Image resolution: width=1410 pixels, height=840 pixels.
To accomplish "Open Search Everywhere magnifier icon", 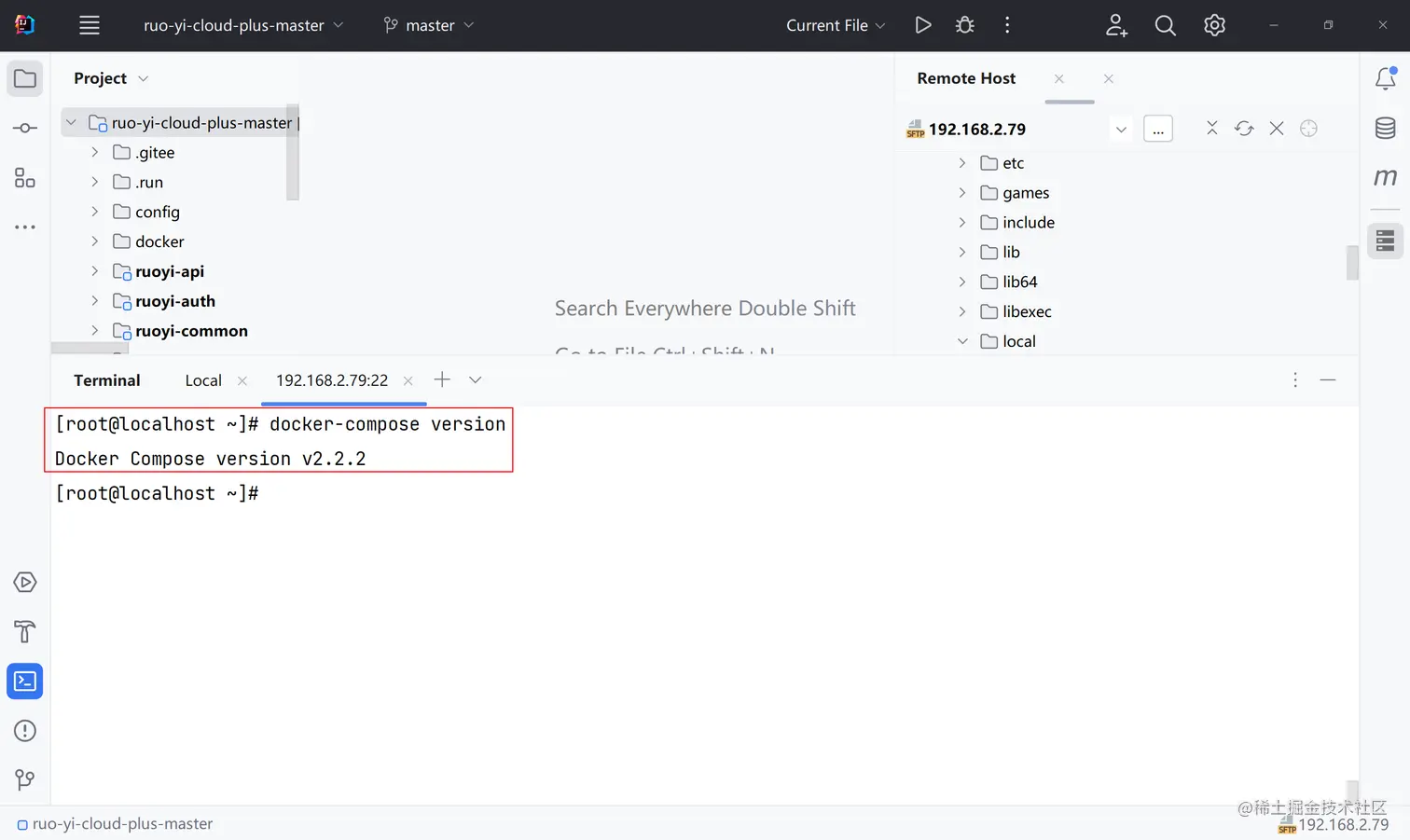I will pyautogui.click(x=1165, y=25).
